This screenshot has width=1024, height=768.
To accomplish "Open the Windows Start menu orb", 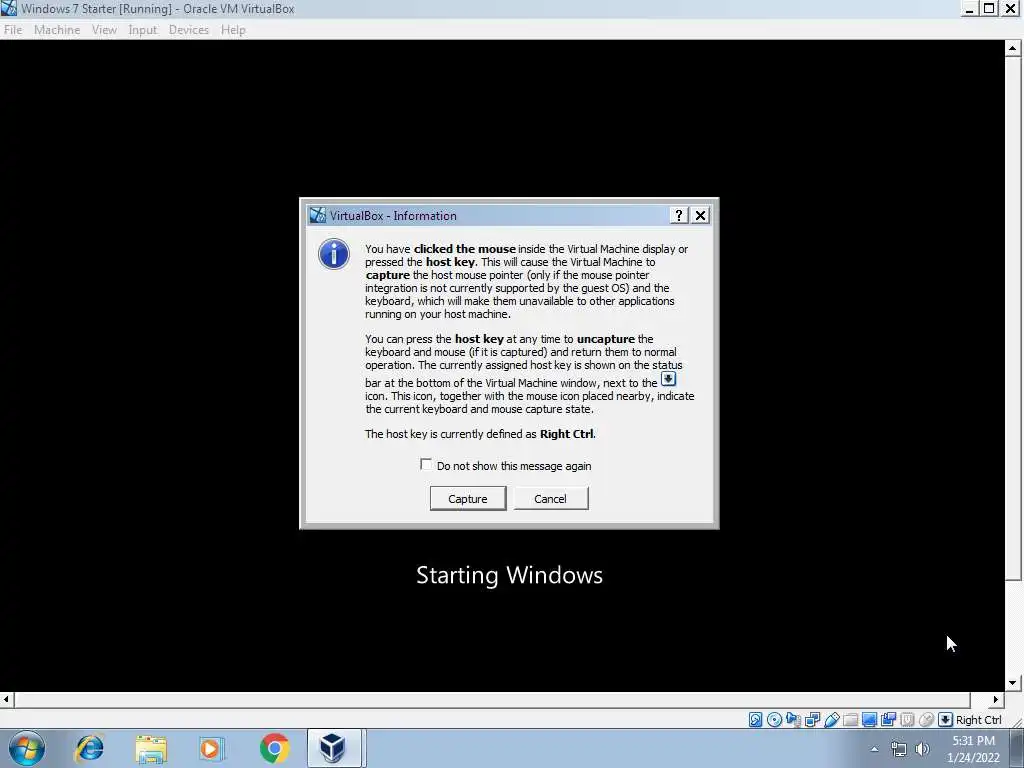I will (27, 748).
